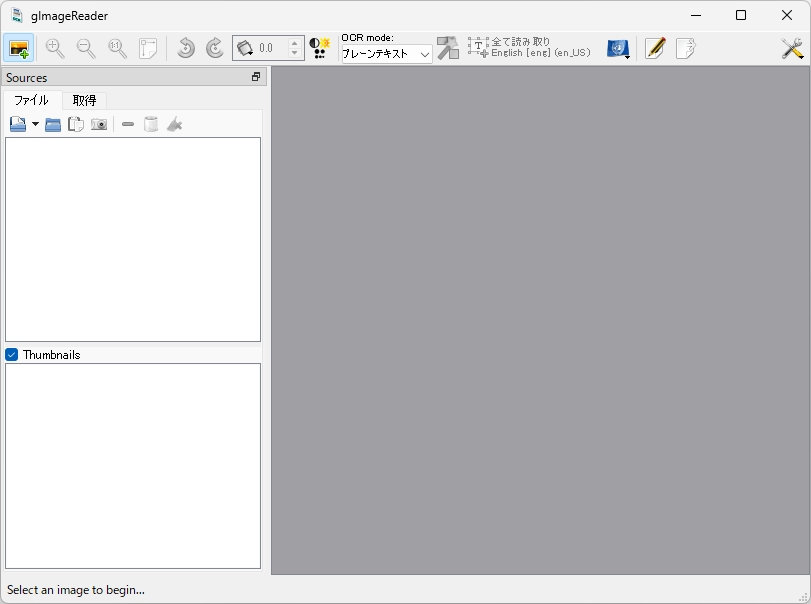Click the add images open icon

18,125
